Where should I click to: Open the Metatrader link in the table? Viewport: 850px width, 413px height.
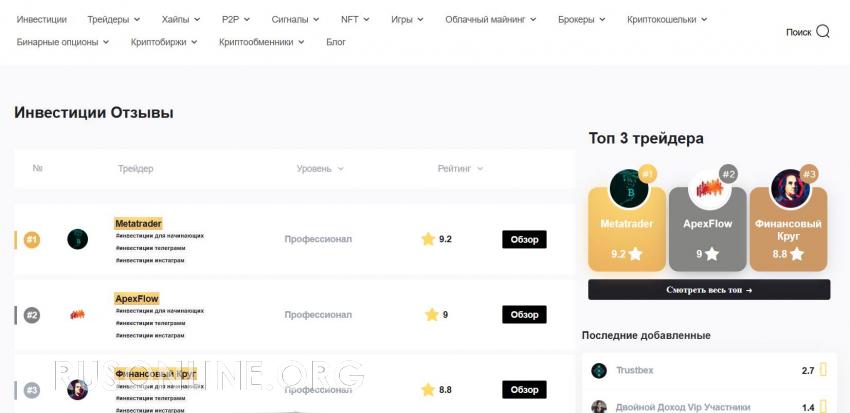coord(138,223)
